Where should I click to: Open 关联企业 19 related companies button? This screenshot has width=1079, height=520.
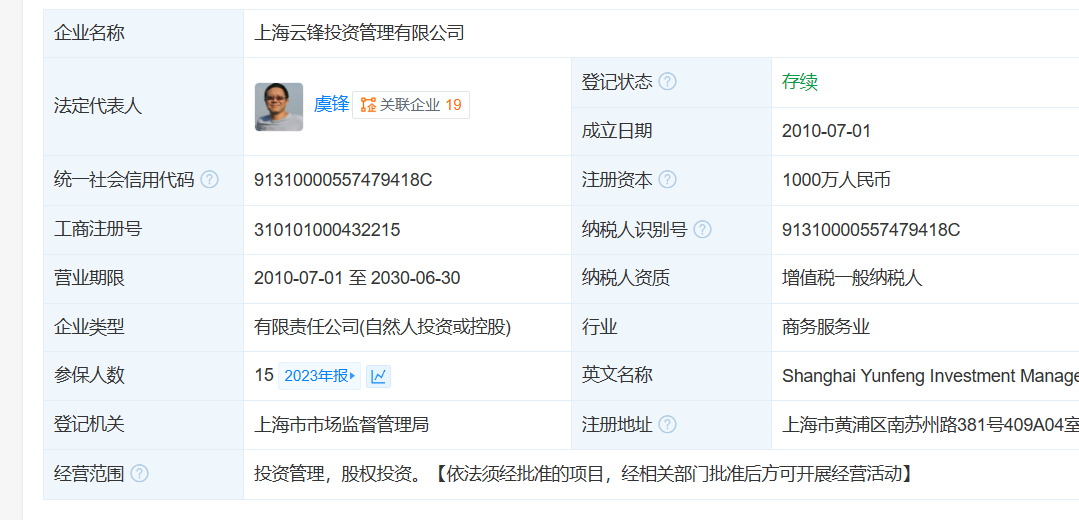tap(411, 105)
